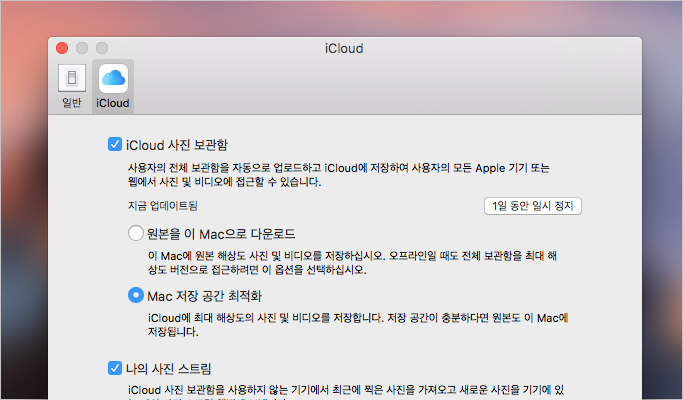Click the iCloud 사진 보관함 heading label

(x=177, y=145)
